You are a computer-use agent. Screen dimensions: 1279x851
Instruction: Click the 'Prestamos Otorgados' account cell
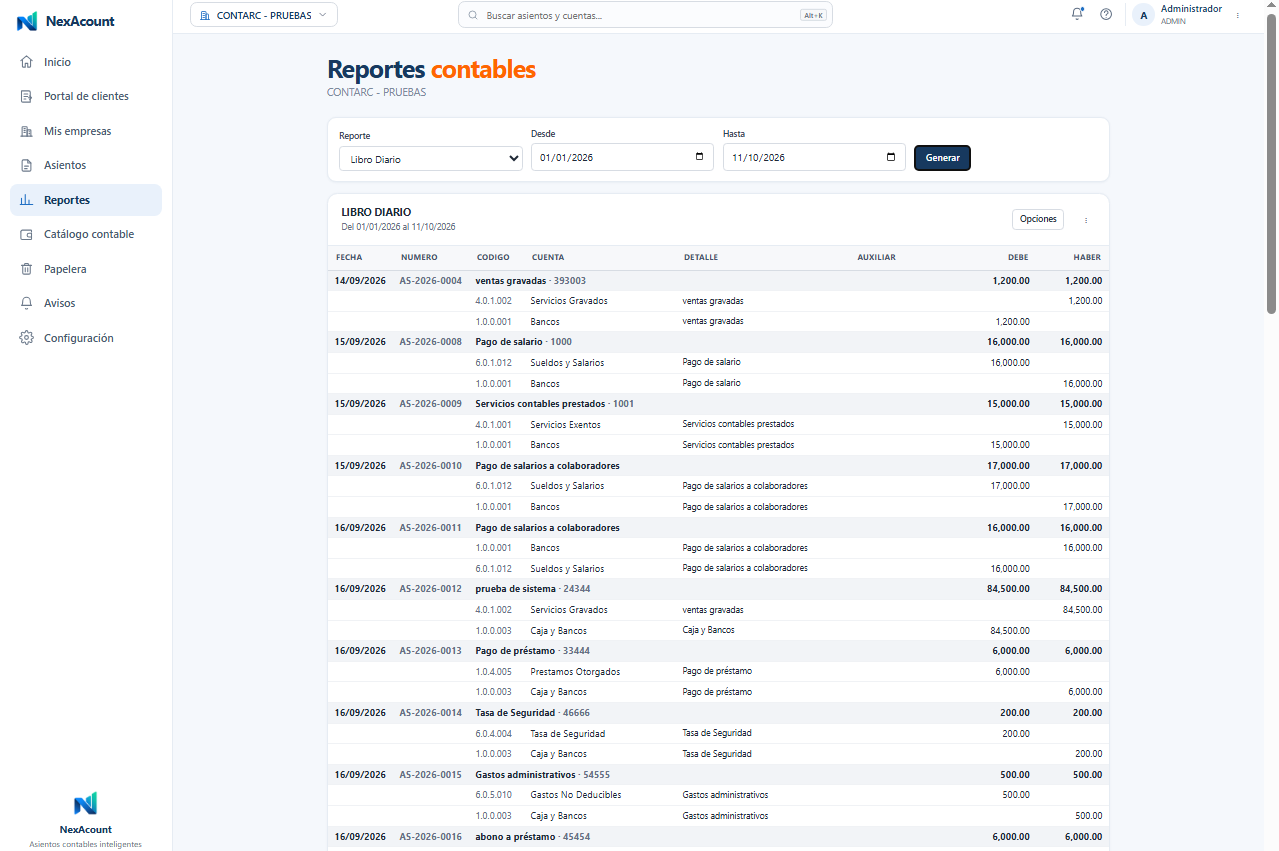[575, 672]
